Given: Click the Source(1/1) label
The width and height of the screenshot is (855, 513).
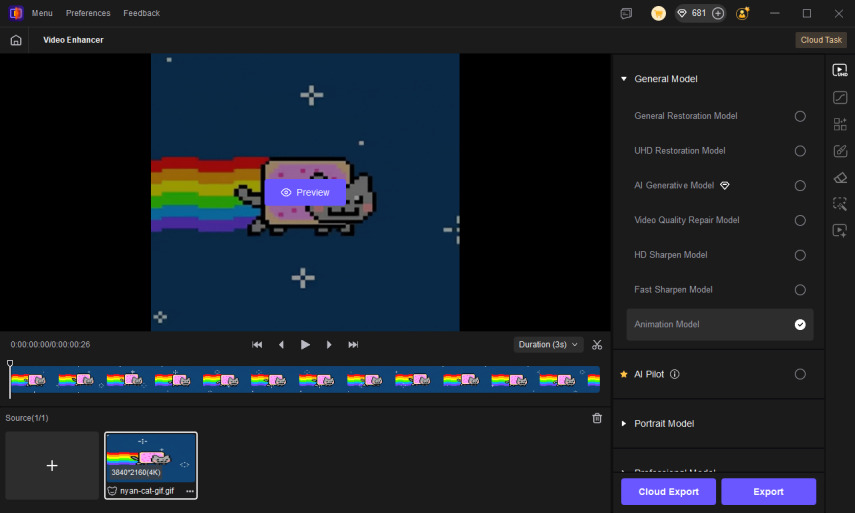Looking at the screenshot, I should click(x=27, y=418).
